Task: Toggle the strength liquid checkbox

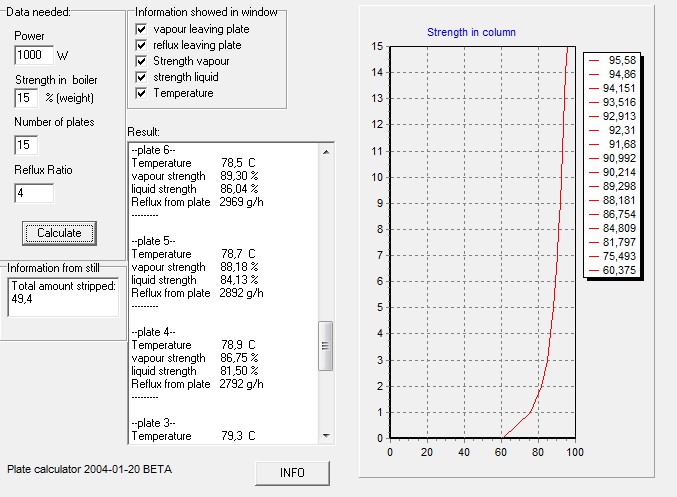Action: tap(142, 77)
